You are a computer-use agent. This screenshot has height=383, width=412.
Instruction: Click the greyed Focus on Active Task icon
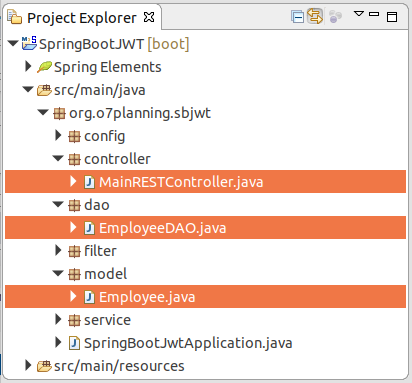tap(335, 16)
